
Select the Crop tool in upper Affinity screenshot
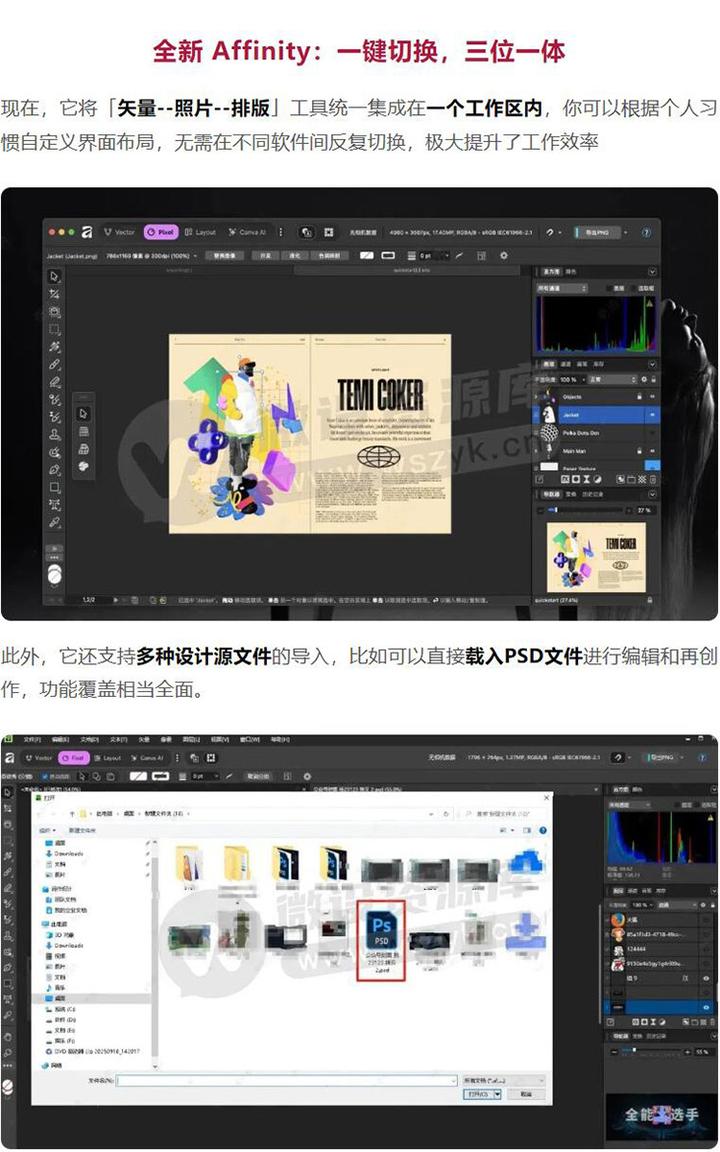tap(54, 294)
